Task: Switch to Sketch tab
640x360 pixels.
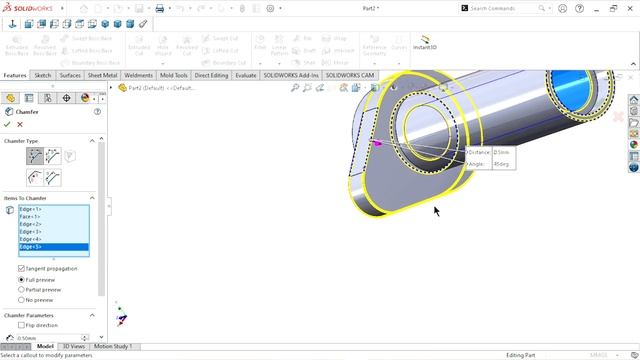Action: click(x=43, y=75)
